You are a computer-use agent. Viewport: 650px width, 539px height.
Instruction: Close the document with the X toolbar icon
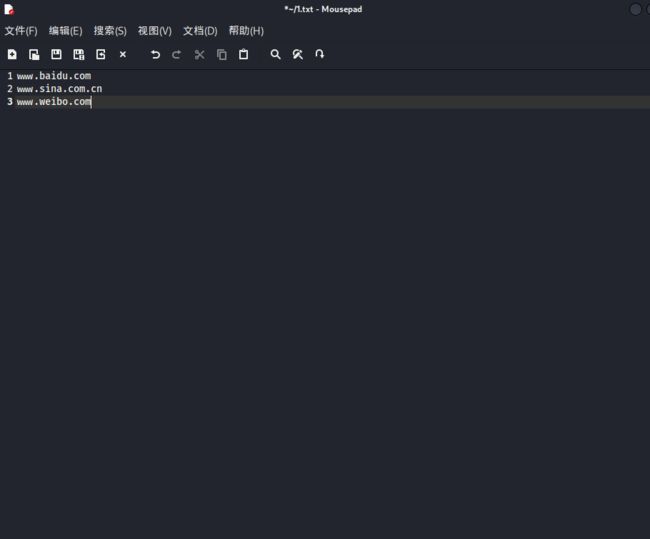click(x=123, y=54)
